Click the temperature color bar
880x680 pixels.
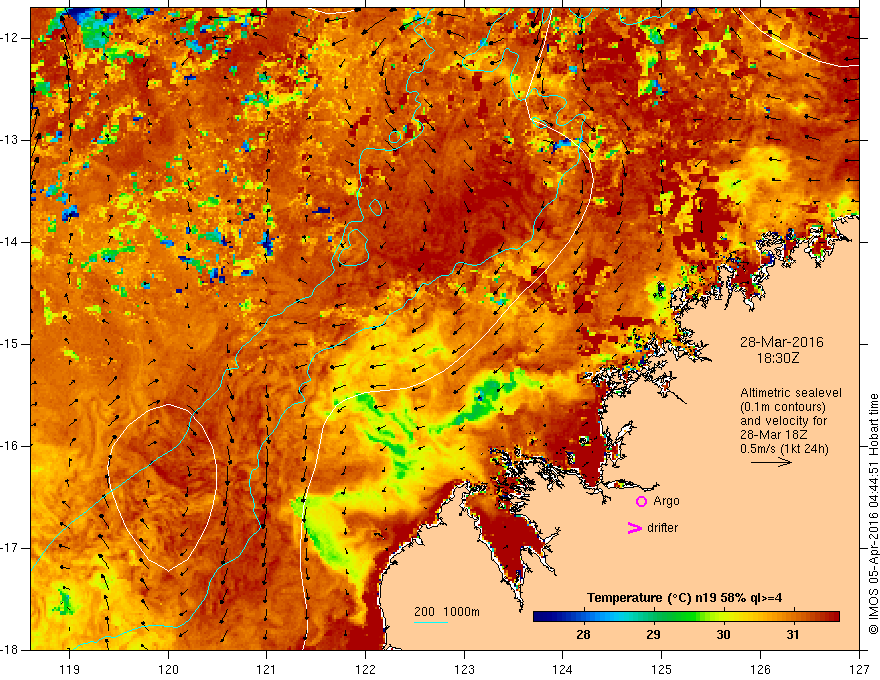pos(686,616)
